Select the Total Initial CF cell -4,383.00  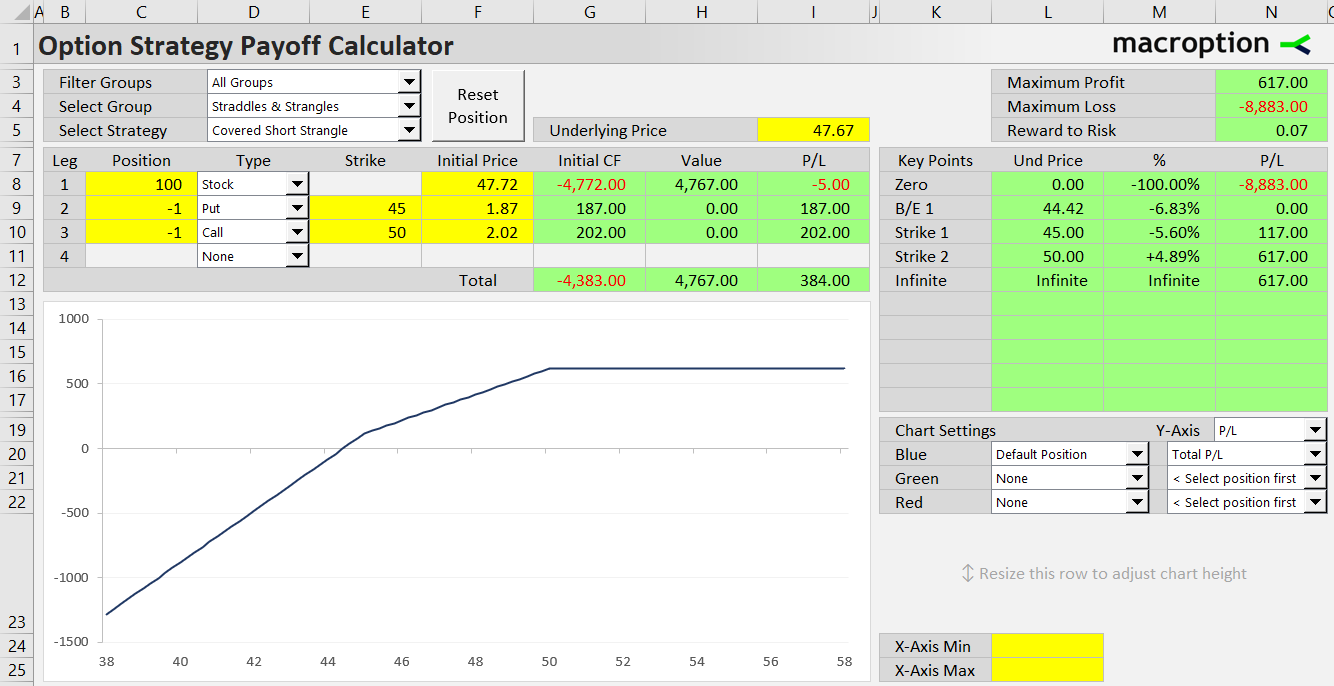click(589, 280)
